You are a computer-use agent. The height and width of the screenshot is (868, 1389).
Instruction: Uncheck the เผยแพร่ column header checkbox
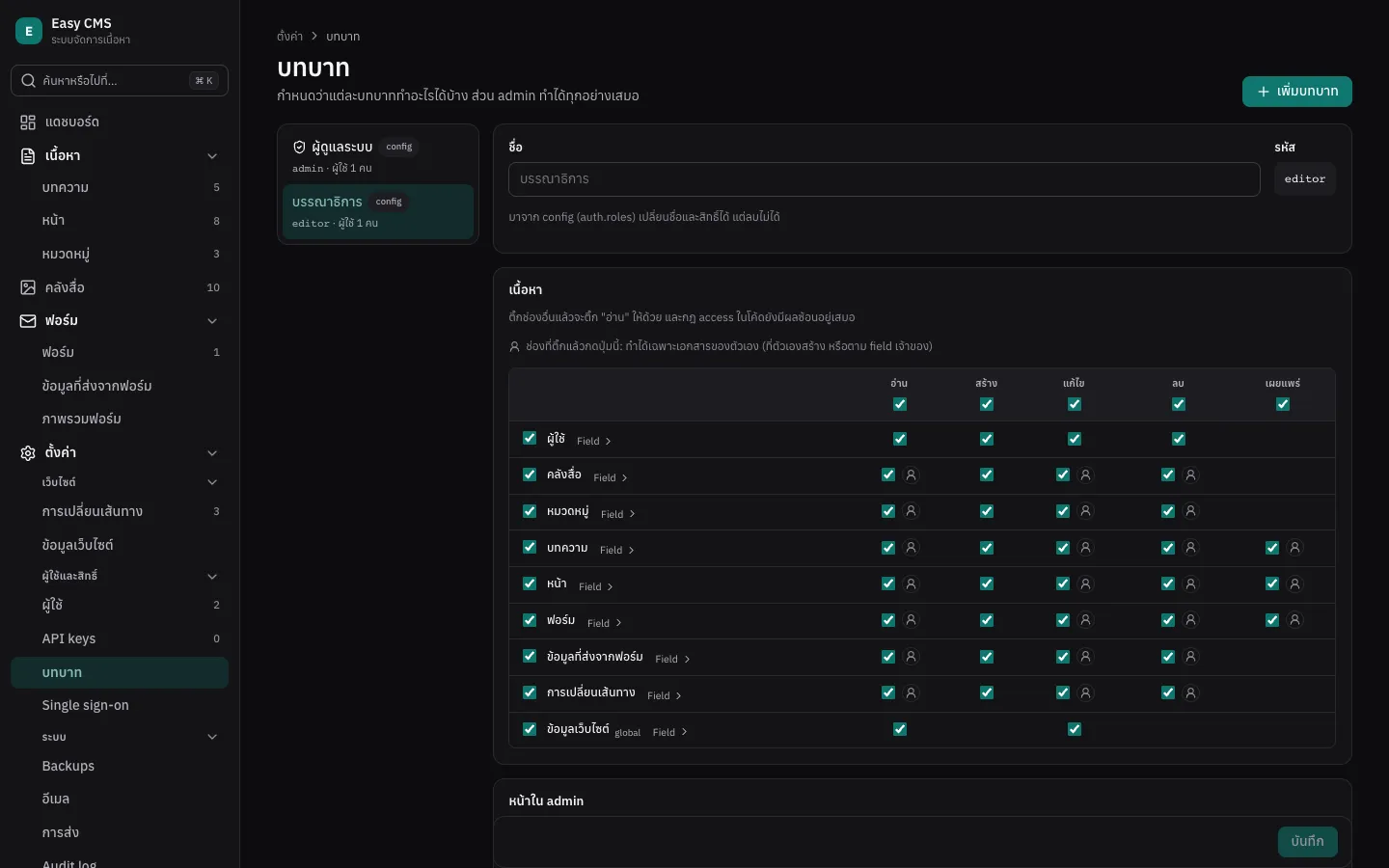coord(1283,404)
